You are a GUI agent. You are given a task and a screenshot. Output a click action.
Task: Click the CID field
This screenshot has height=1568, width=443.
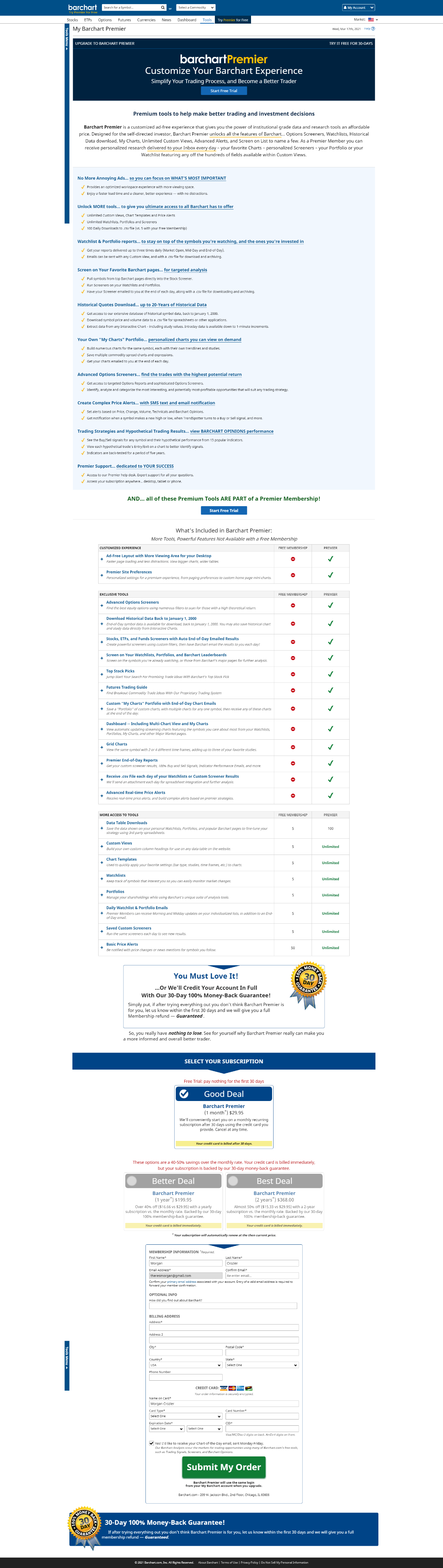(x=262, y=1429)
